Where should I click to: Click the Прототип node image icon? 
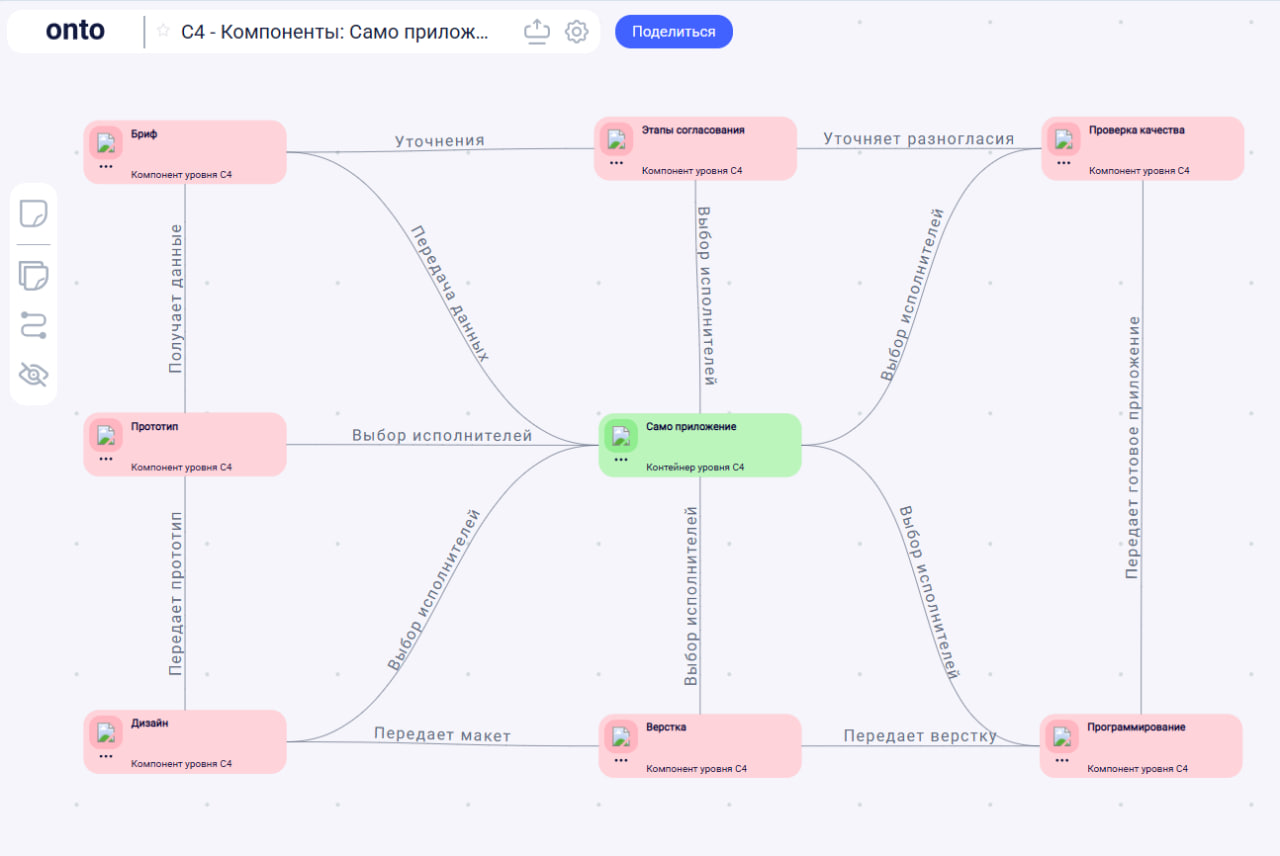(x=106, y=435)
